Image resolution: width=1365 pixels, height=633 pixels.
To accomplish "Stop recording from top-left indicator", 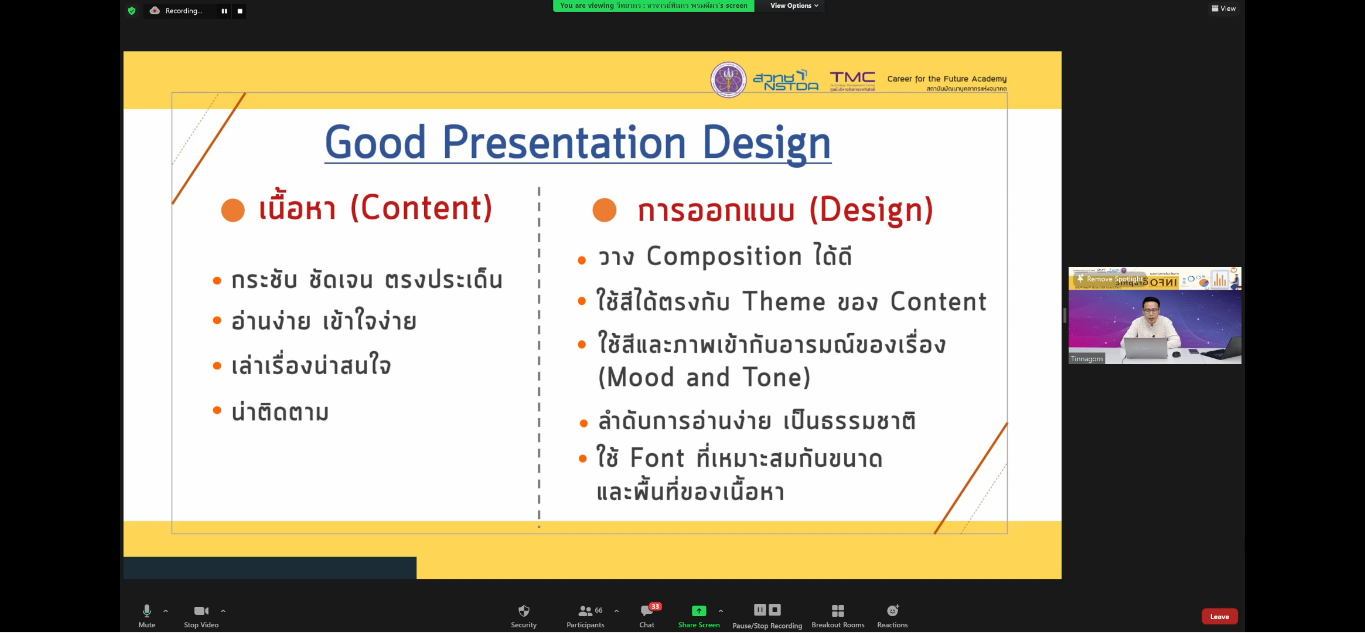I will point(240,11).
